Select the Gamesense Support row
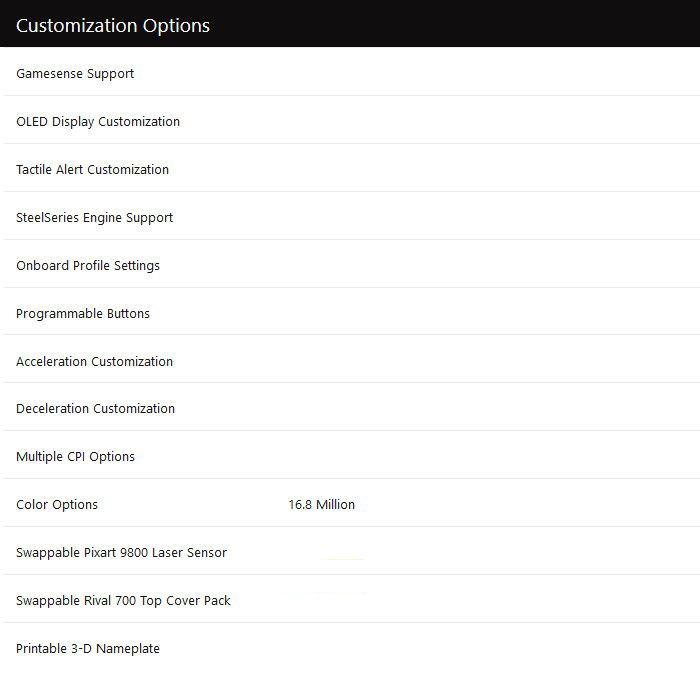This screenshot has height=677, width=700. click(352, 73)
